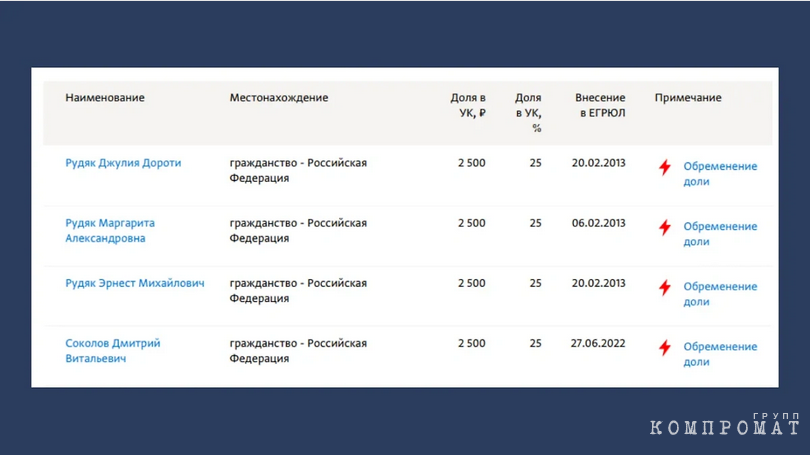The width and height of the screenshot is (810, 455).
Task: Open Соколов Дмитрий Витальевич profile link
Action: click(113, 351)
